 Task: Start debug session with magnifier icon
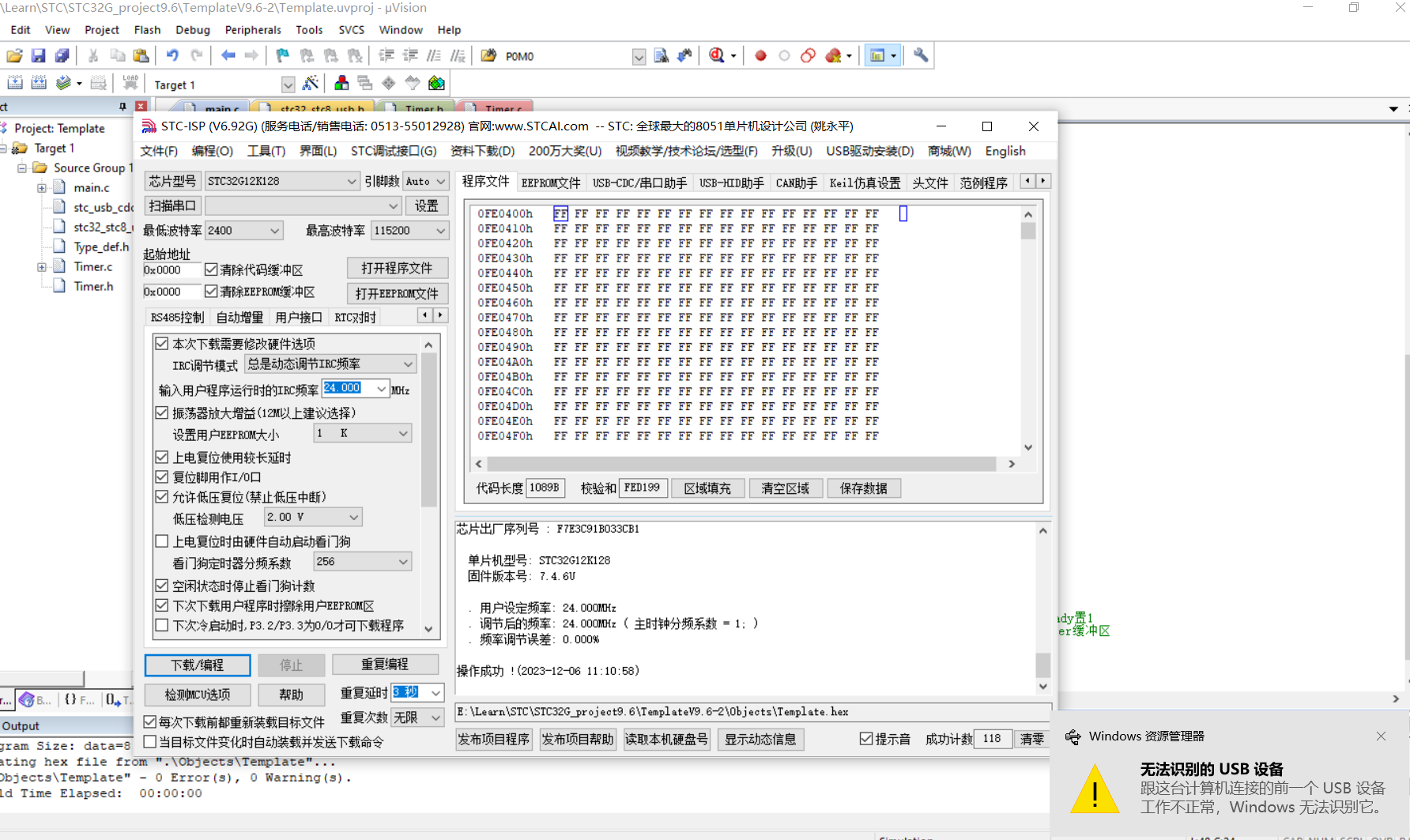click(x=717, y=55)
